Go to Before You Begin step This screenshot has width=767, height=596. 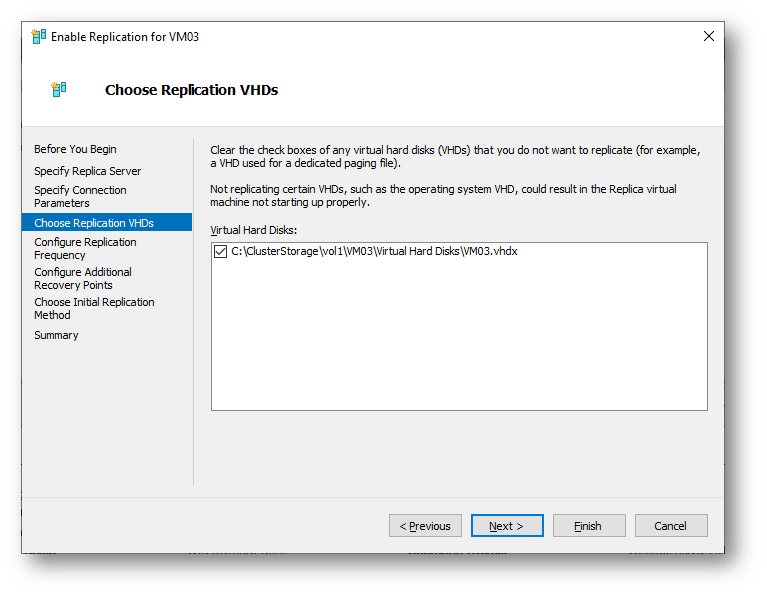75,149
